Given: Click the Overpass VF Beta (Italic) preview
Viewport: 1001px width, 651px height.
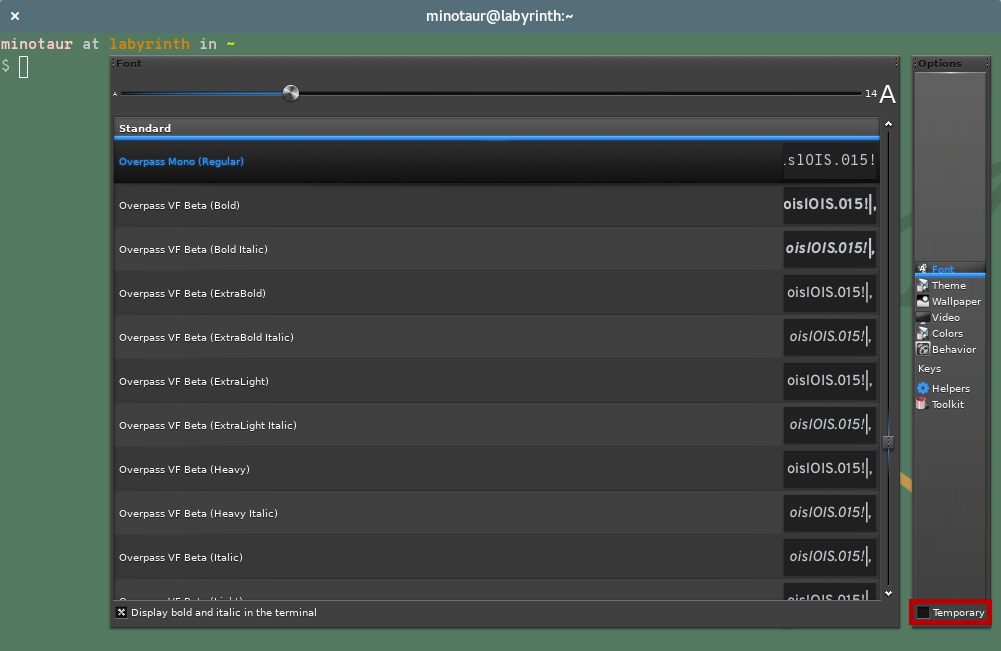Looking at the screenshot, I should click(829, 557).
